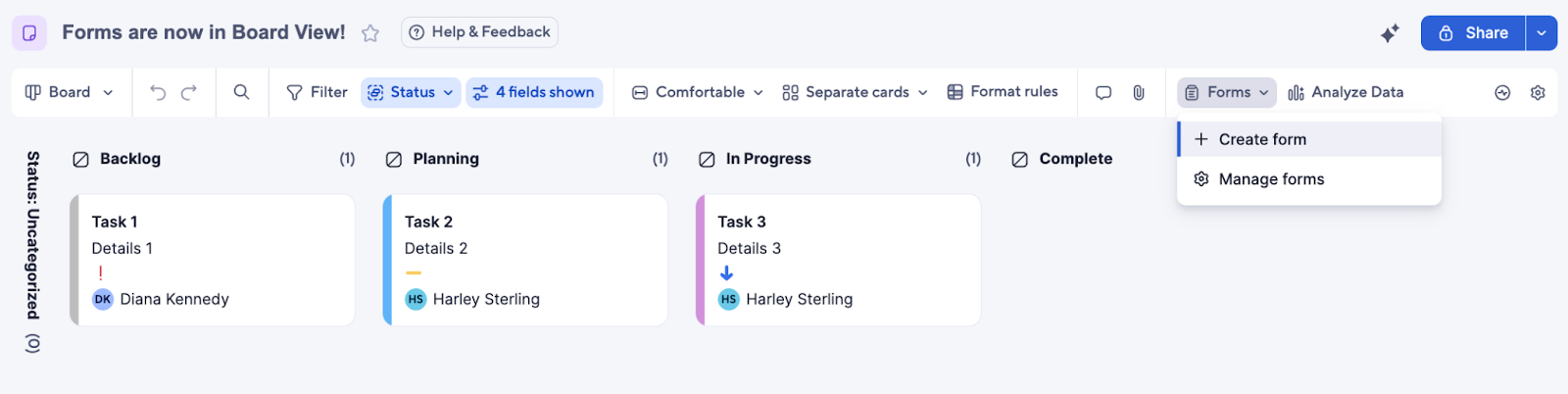
Task: Open Help & Feedback
Action: (479, 32)
